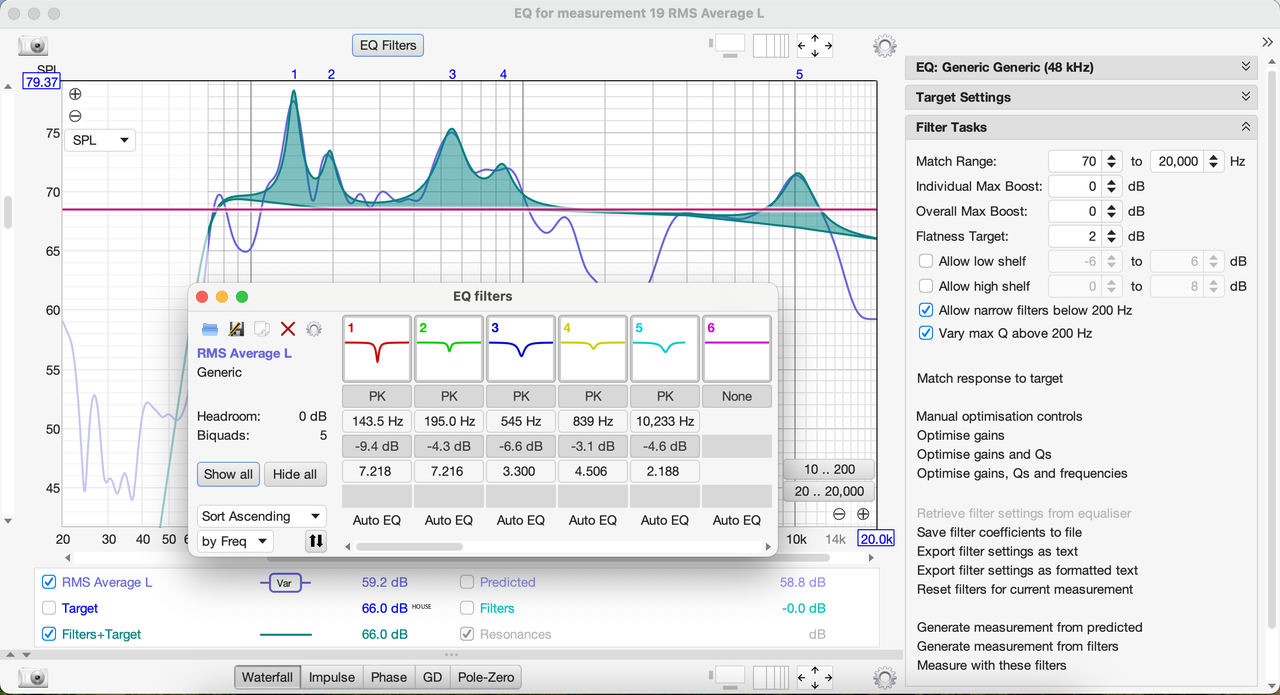This screenshot has width=1280, height=695.
Task: Switch to the Impulse tab
Action: coord(332,677)
